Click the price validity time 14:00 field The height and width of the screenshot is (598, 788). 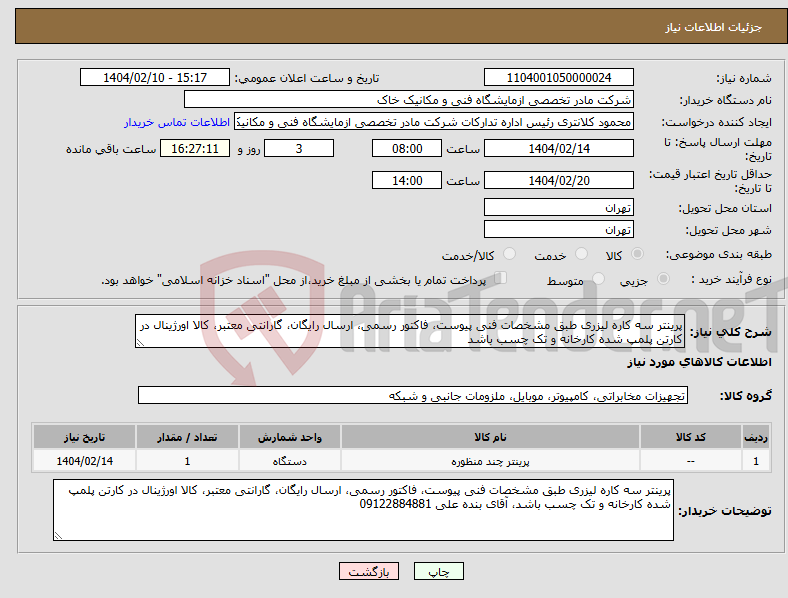pos(407,180)
